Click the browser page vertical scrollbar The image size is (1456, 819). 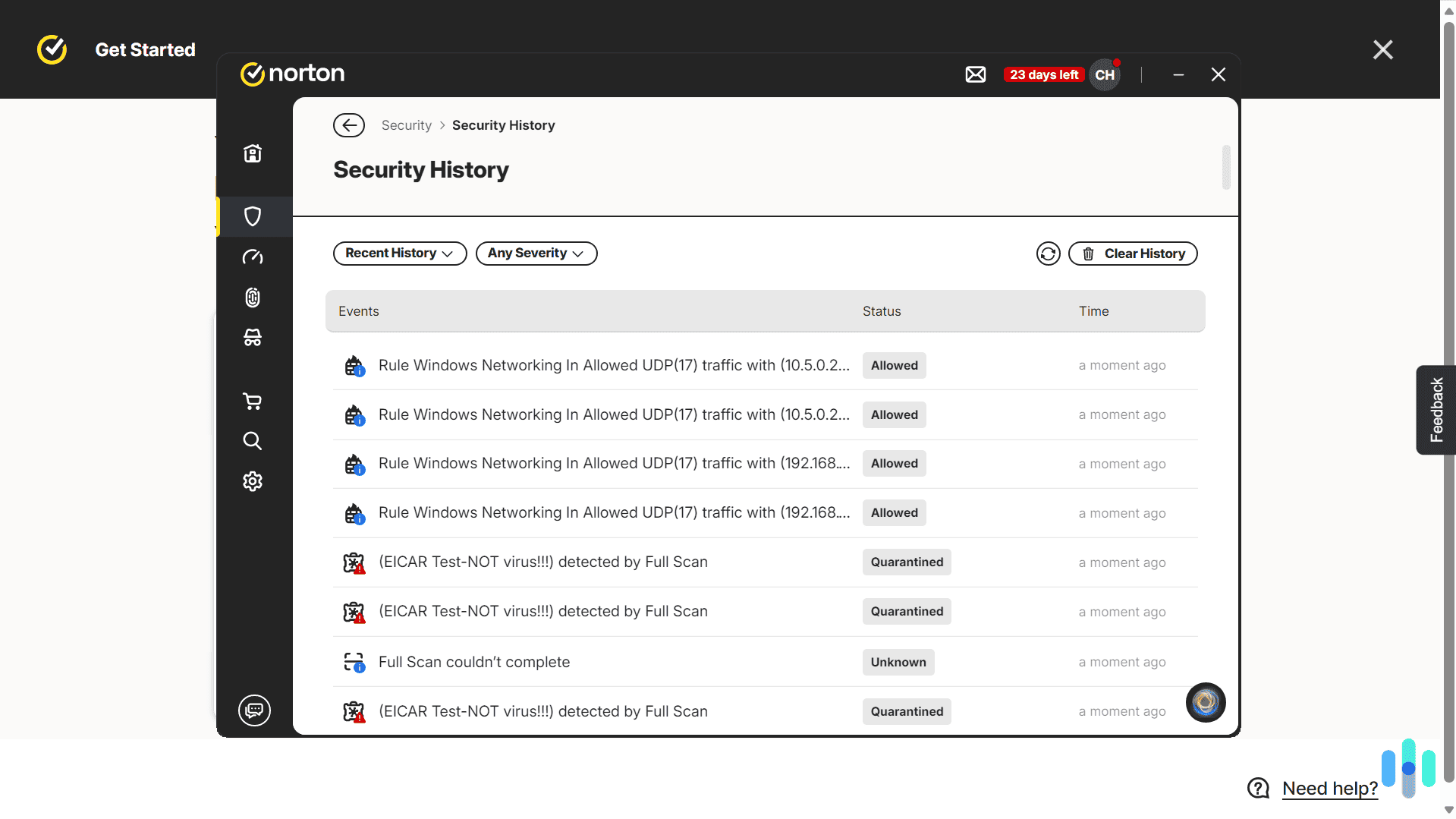point(1448,402)
